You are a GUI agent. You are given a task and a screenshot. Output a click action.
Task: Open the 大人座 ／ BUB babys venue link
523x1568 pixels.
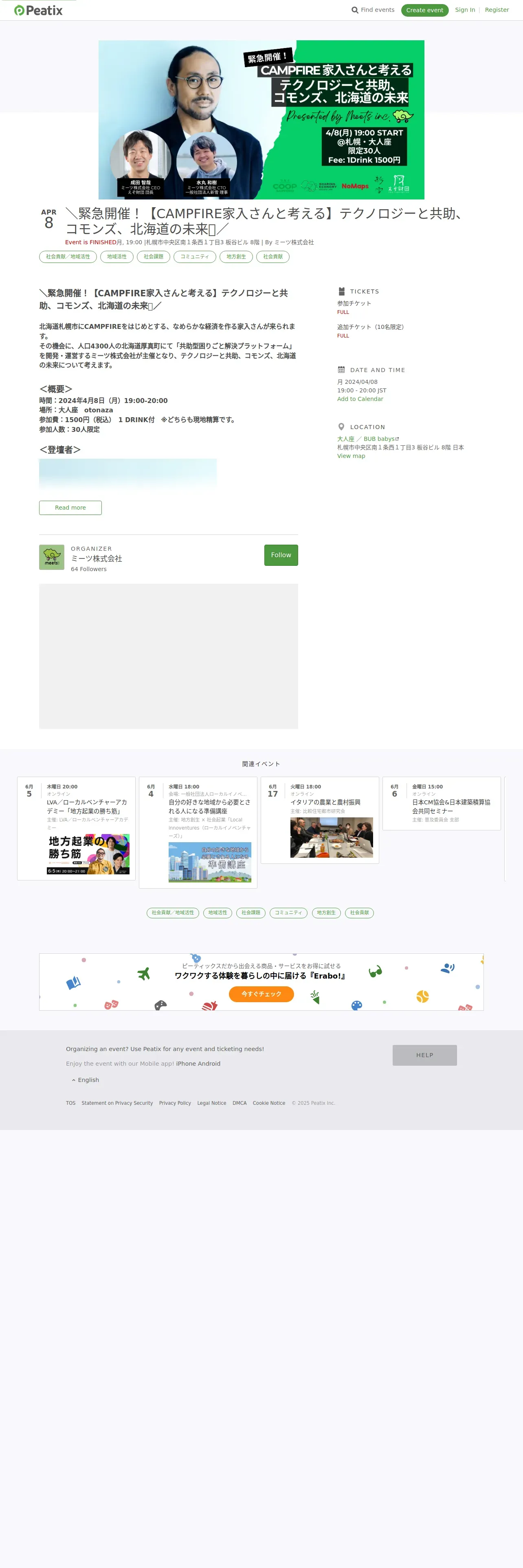[366, 439]
